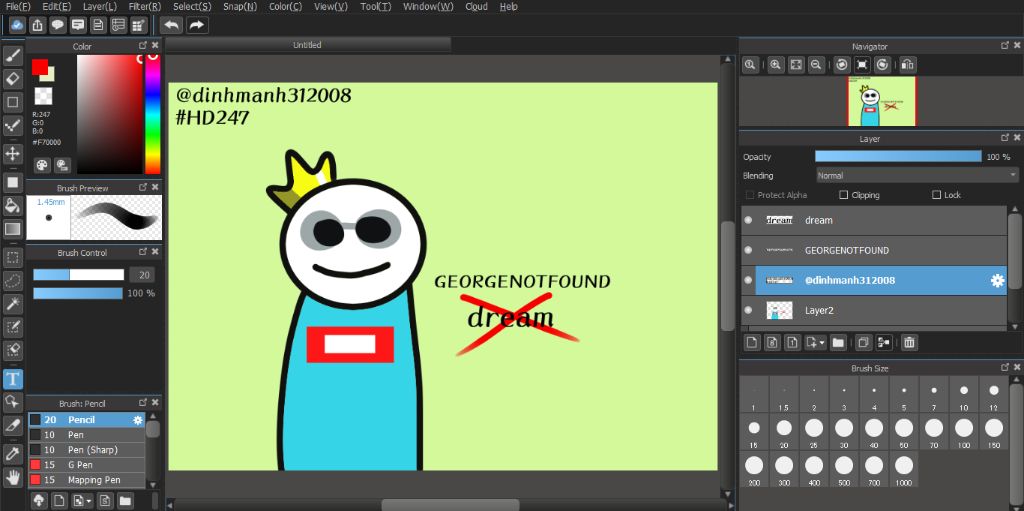Click the red foreground color swatch

(x=40, y=67)
